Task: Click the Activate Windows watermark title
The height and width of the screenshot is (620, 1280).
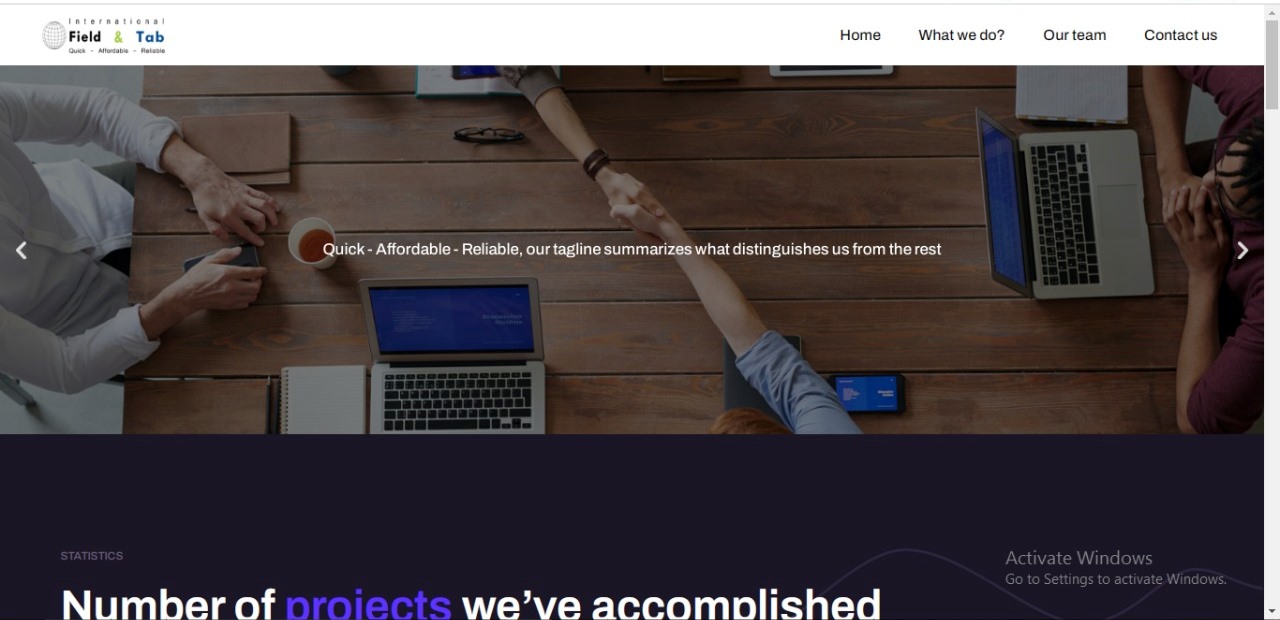Action: [x=1078, y=558]
